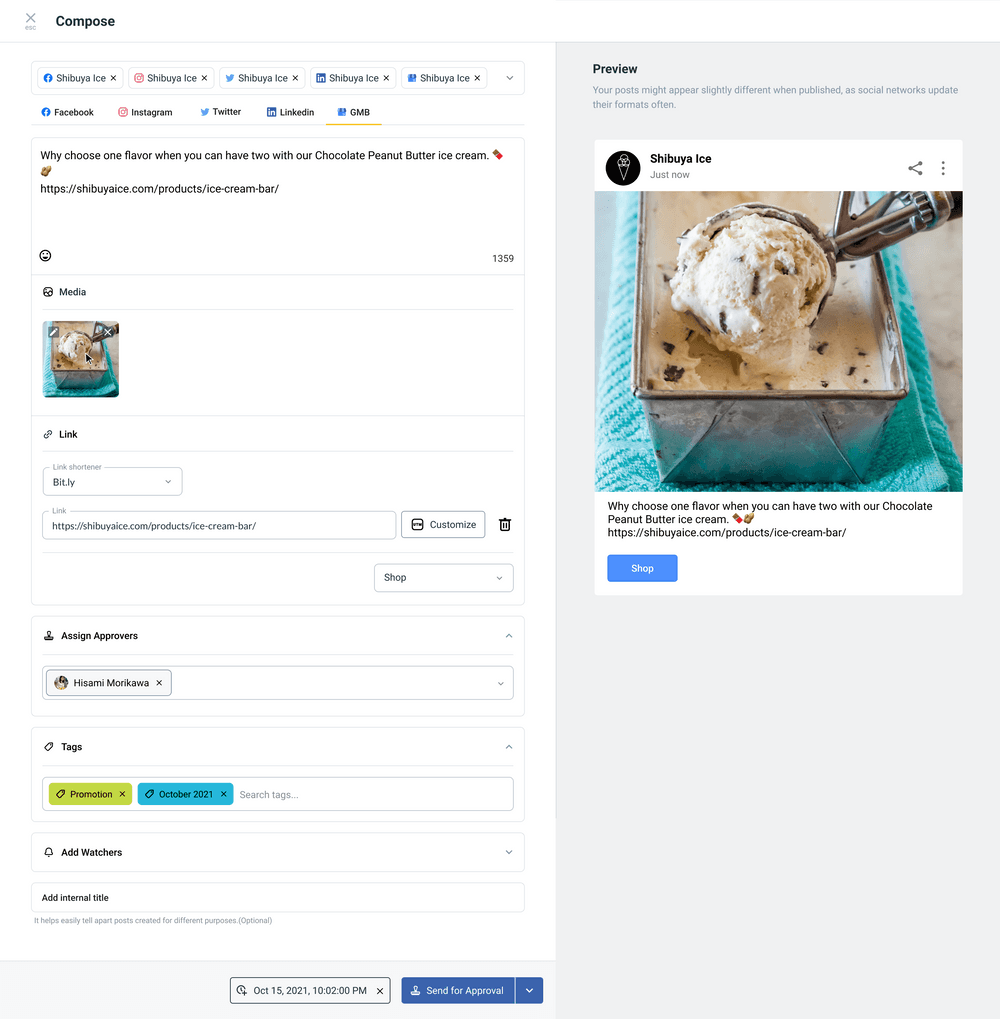Screen dimensions: 1000x1019
Task: Open the Link shortener Bit.ly dropdown
Action: 112,482
